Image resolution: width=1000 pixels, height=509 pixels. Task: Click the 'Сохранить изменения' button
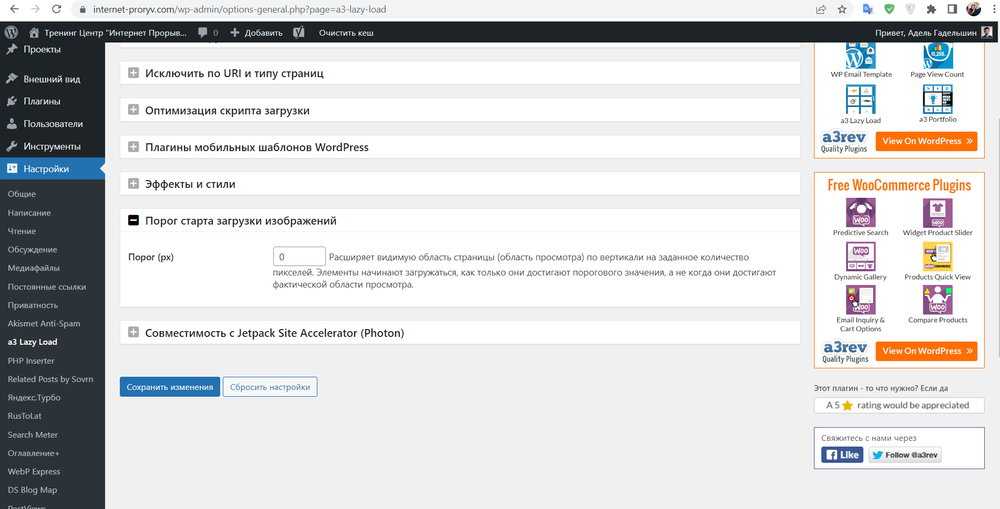click(x=169, y=387)
